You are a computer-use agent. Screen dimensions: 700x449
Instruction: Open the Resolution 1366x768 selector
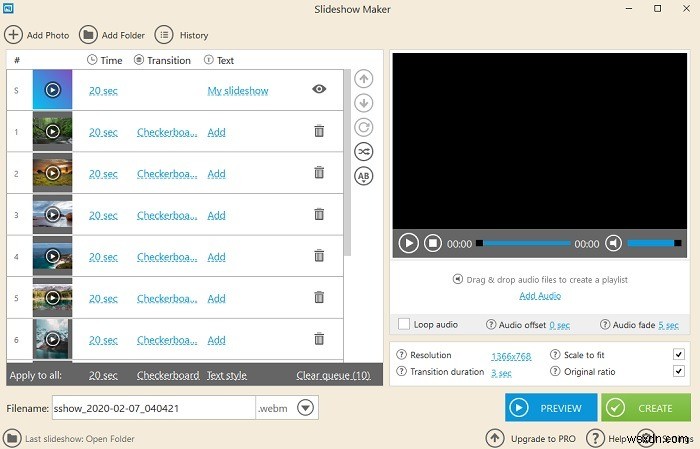coord(511,356)
